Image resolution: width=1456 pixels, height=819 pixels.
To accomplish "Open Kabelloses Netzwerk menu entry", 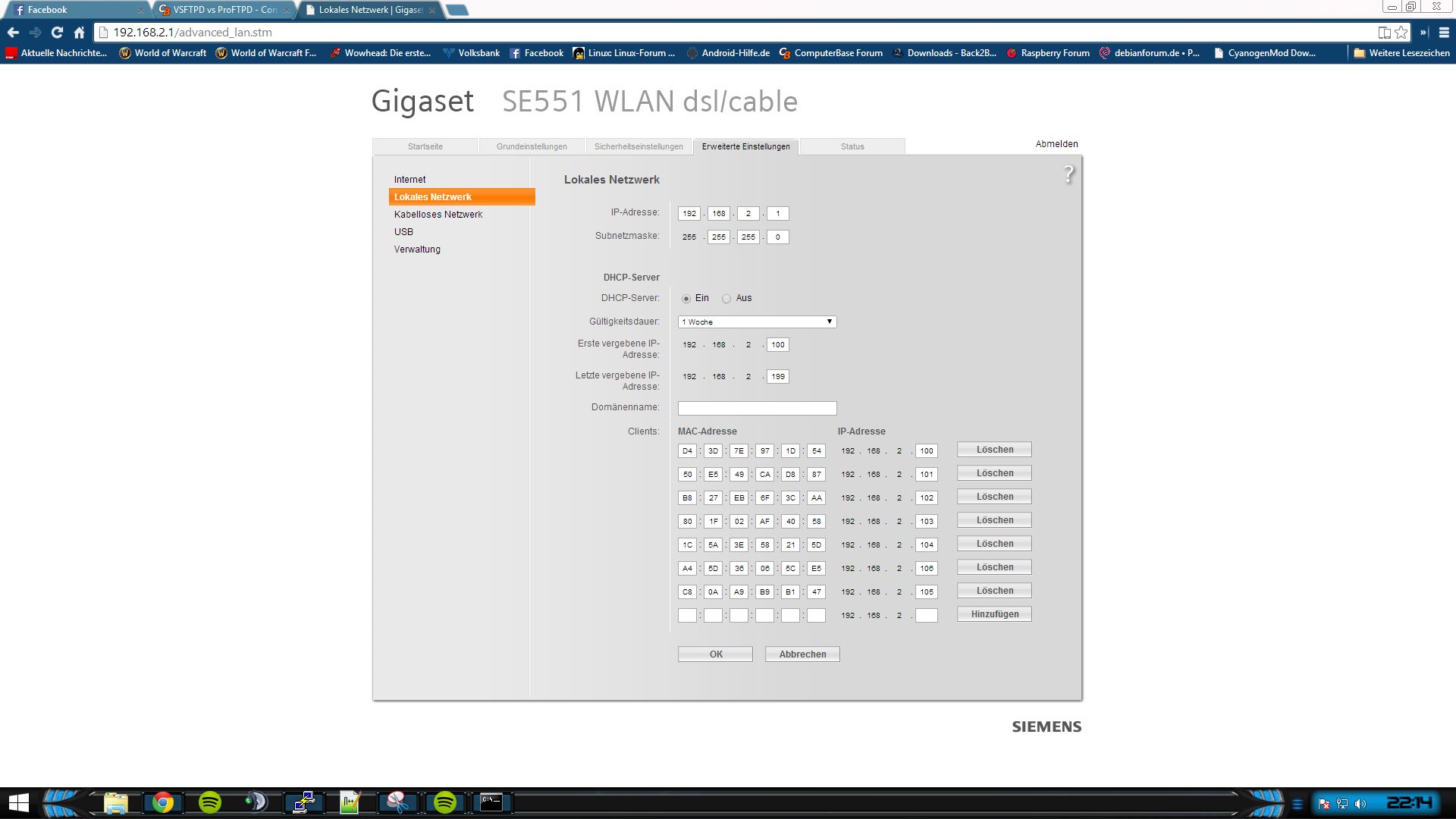I will pyautogui.click(x=438, y=215).
